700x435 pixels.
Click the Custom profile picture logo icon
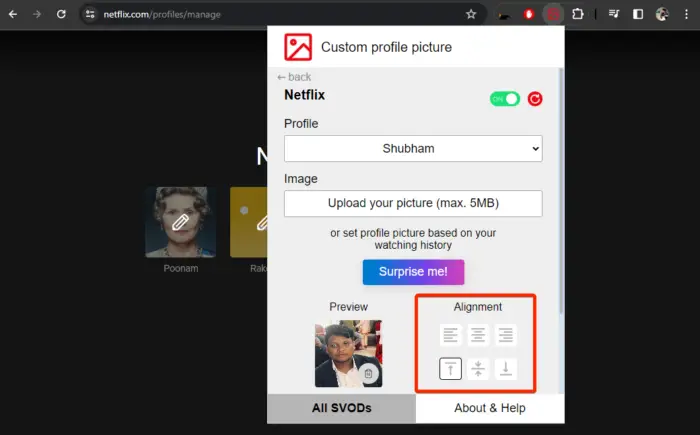298,47
